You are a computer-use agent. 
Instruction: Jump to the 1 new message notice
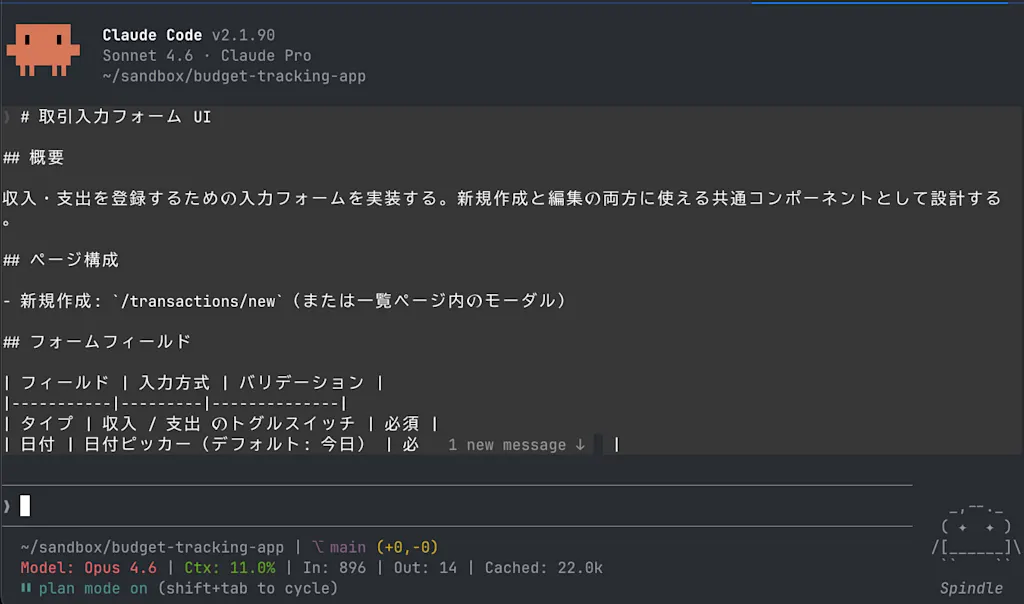tap(516, 445)
